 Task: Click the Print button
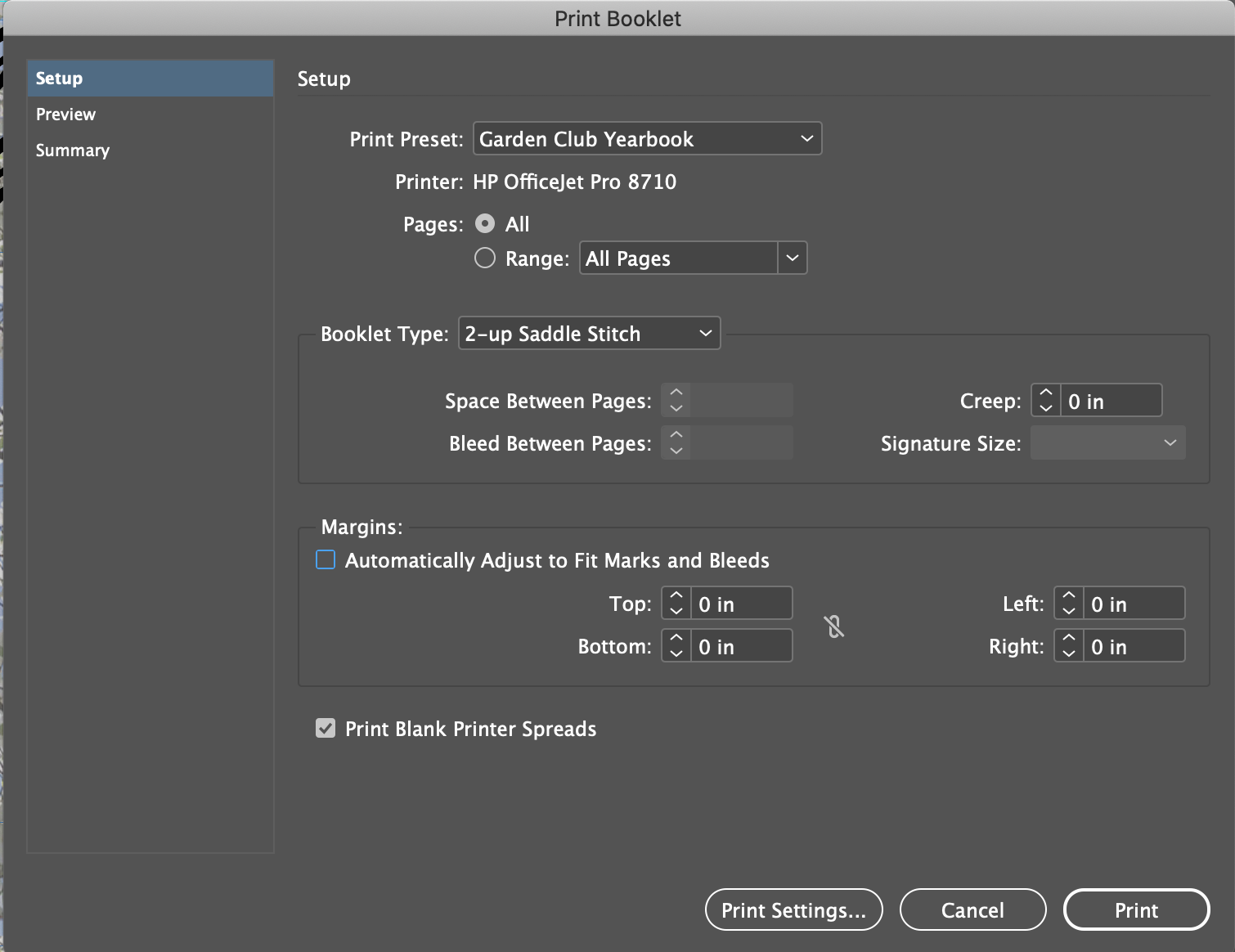click(x=1136, y=909)
